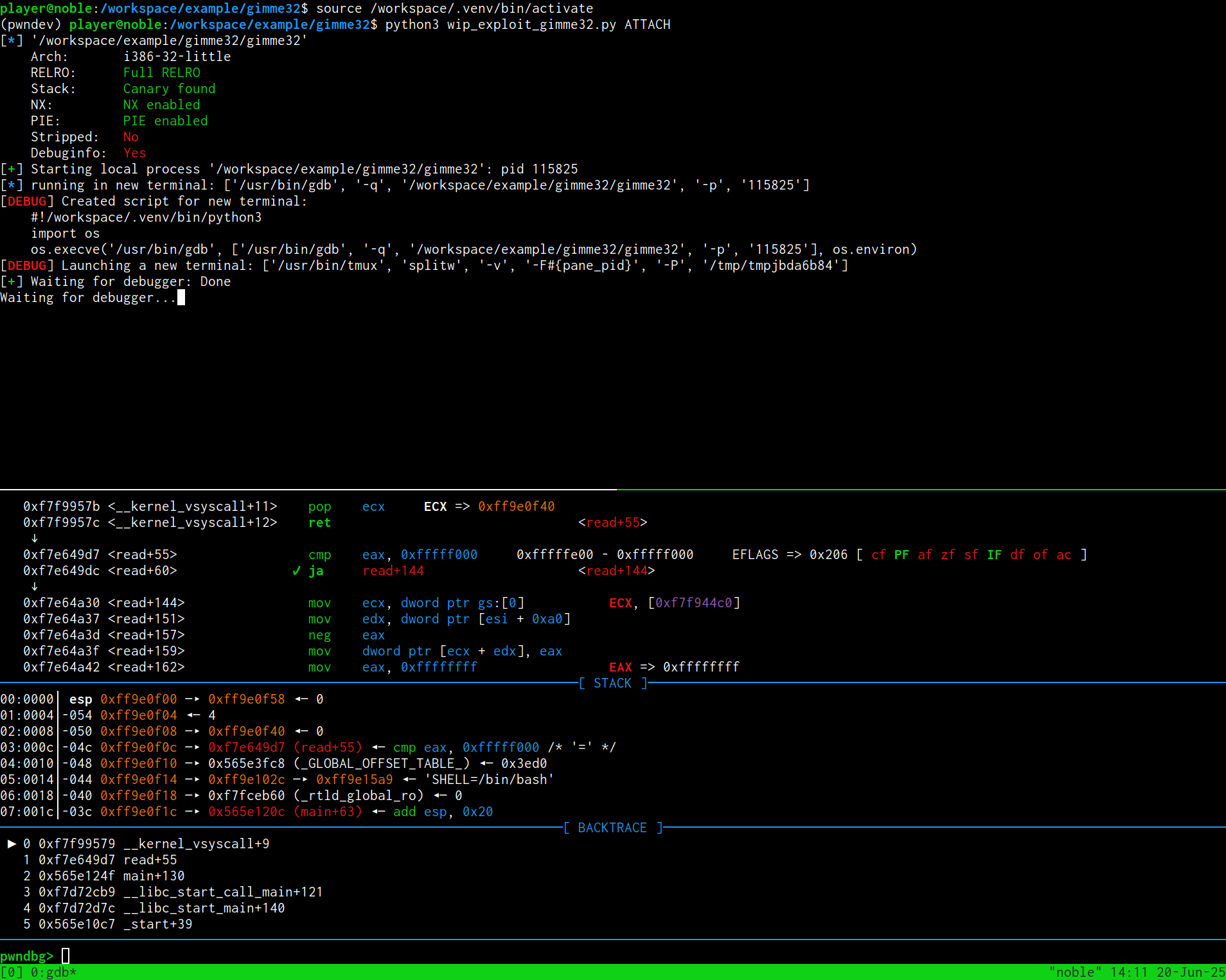This screenshot has width=1226, height=980.
Task: Select the tmux window tab 0:gdb*
Action: 54,972
